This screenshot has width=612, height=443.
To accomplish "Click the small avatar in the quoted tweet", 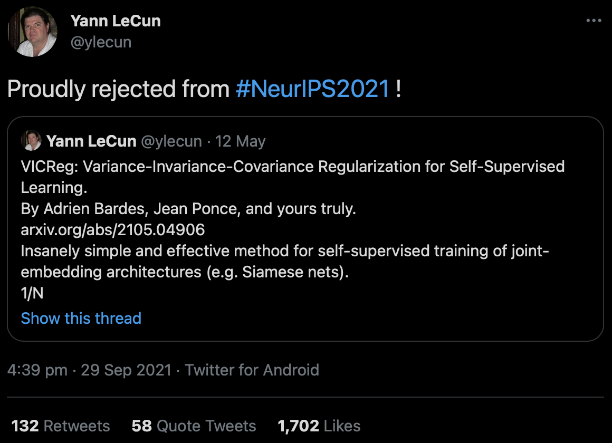I will [x=32, y=141].
